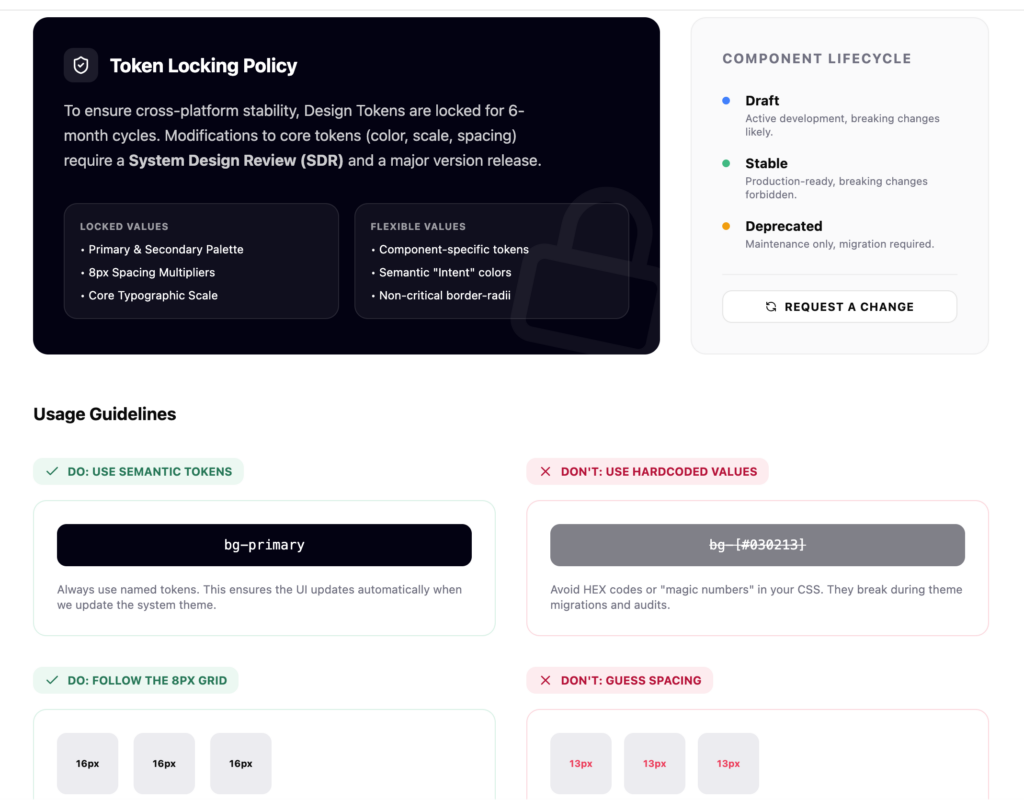1024x800 pixels.
Task: Click the Usage Guidelines heading
Action: [105, 414]
